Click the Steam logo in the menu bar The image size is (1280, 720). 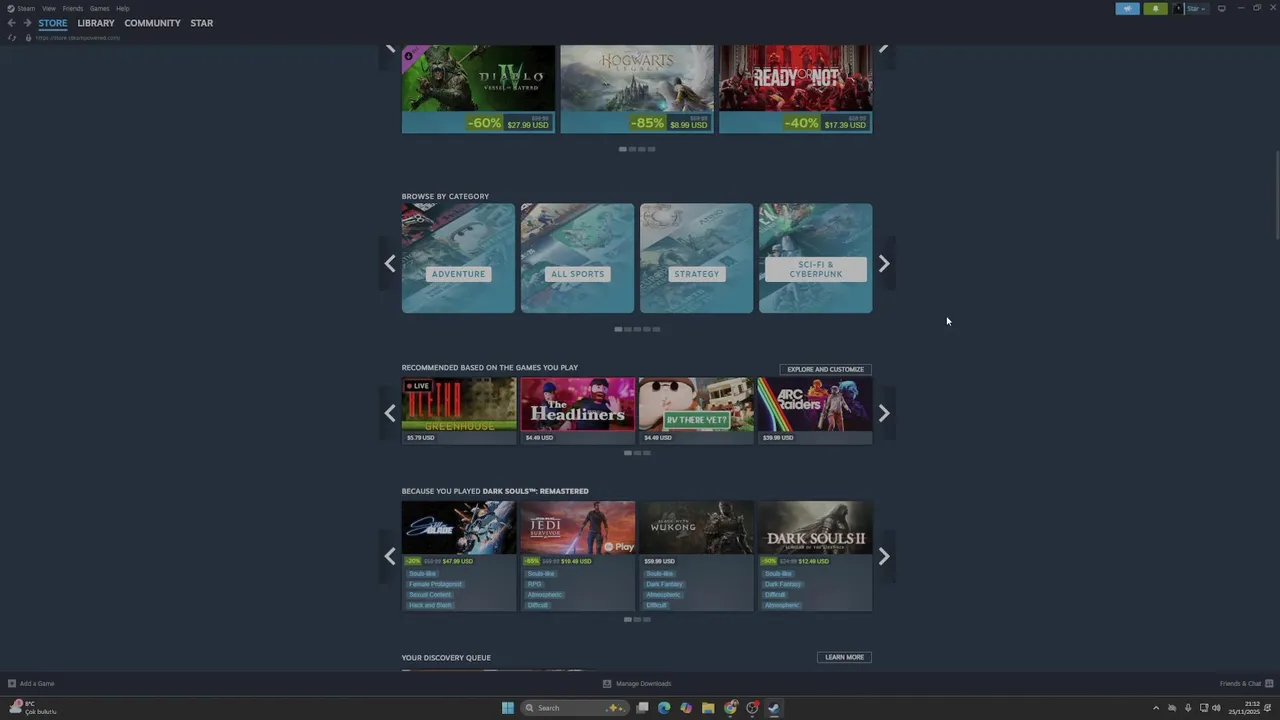(11, 8)
